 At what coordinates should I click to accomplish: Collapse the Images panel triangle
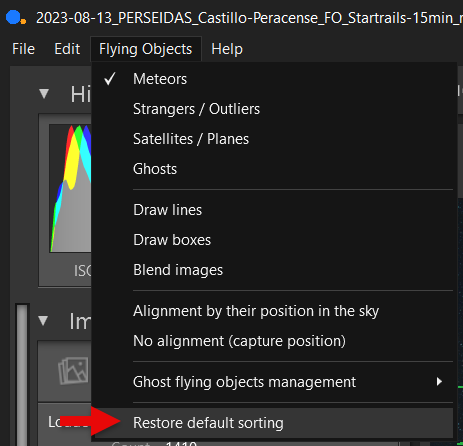(43, 321)
